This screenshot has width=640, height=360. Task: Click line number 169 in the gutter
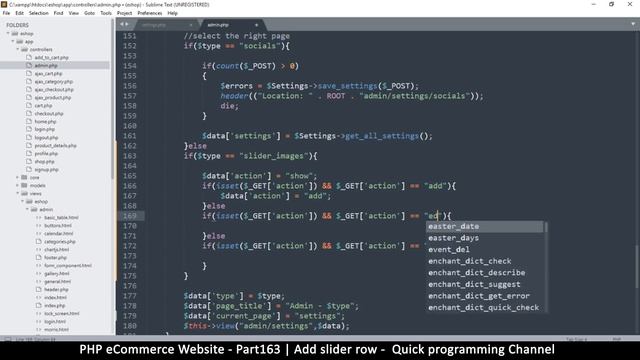130,216
